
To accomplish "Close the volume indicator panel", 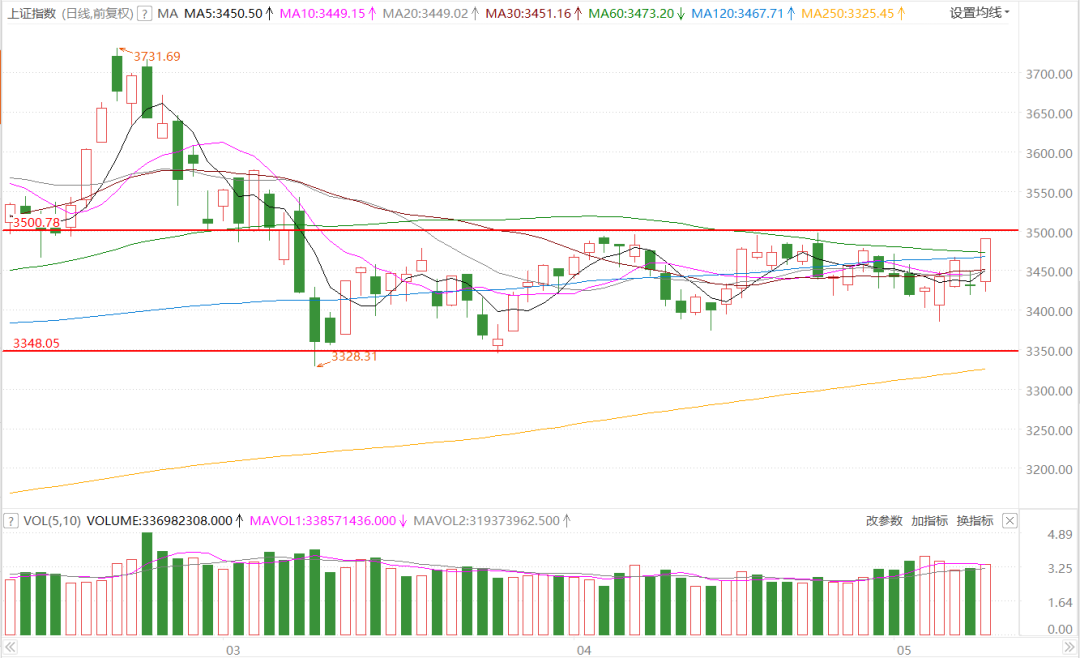I will coord(1009,521).
